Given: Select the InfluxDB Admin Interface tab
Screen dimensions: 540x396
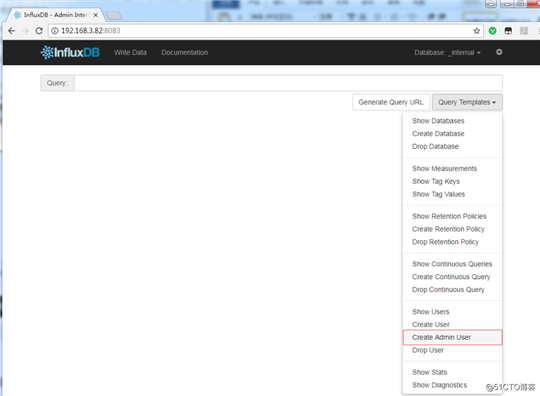Looking at the screenshot, I should (55, 15).
